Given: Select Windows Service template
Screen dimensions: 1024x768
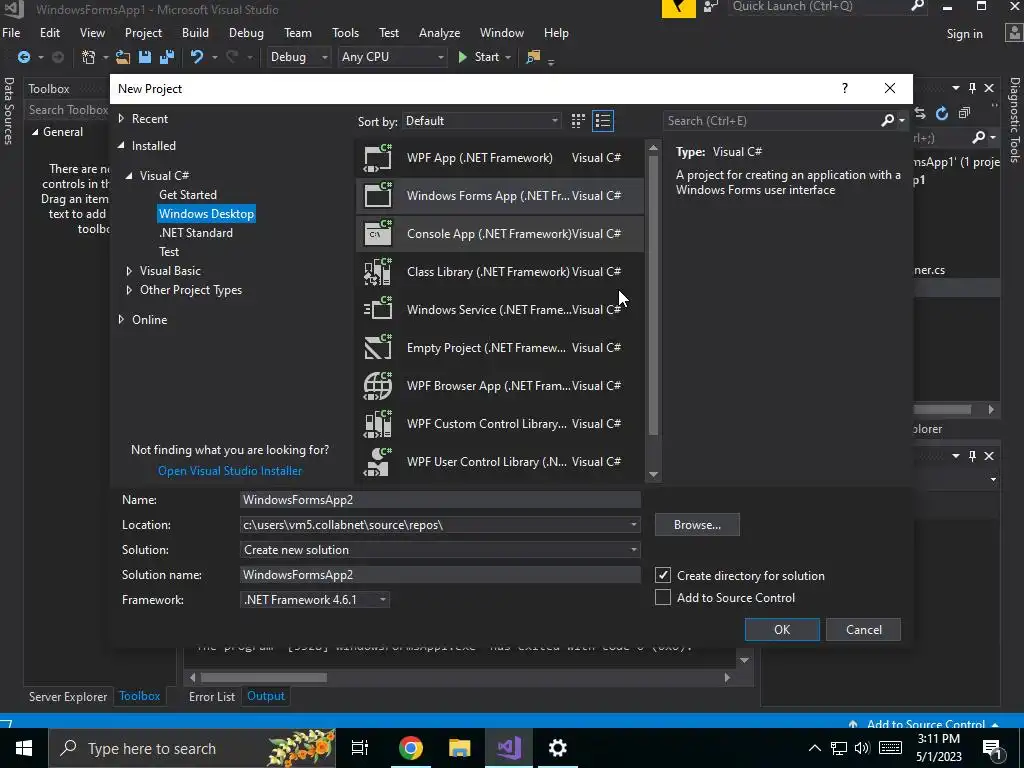Looking at the screenshot, I should [500, 310].
